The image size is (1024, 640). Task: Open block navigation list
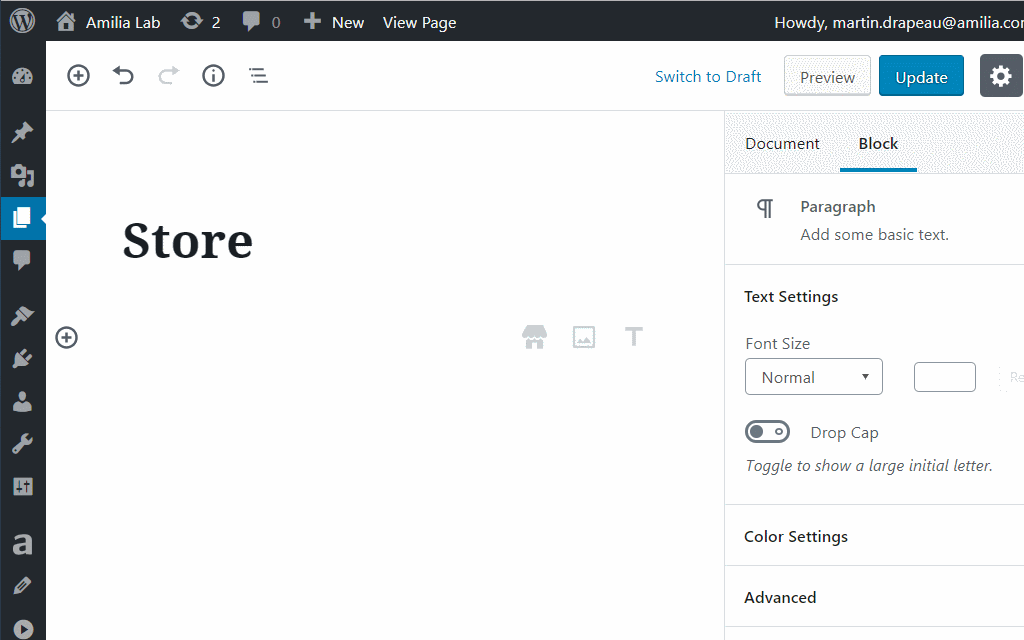259,76
